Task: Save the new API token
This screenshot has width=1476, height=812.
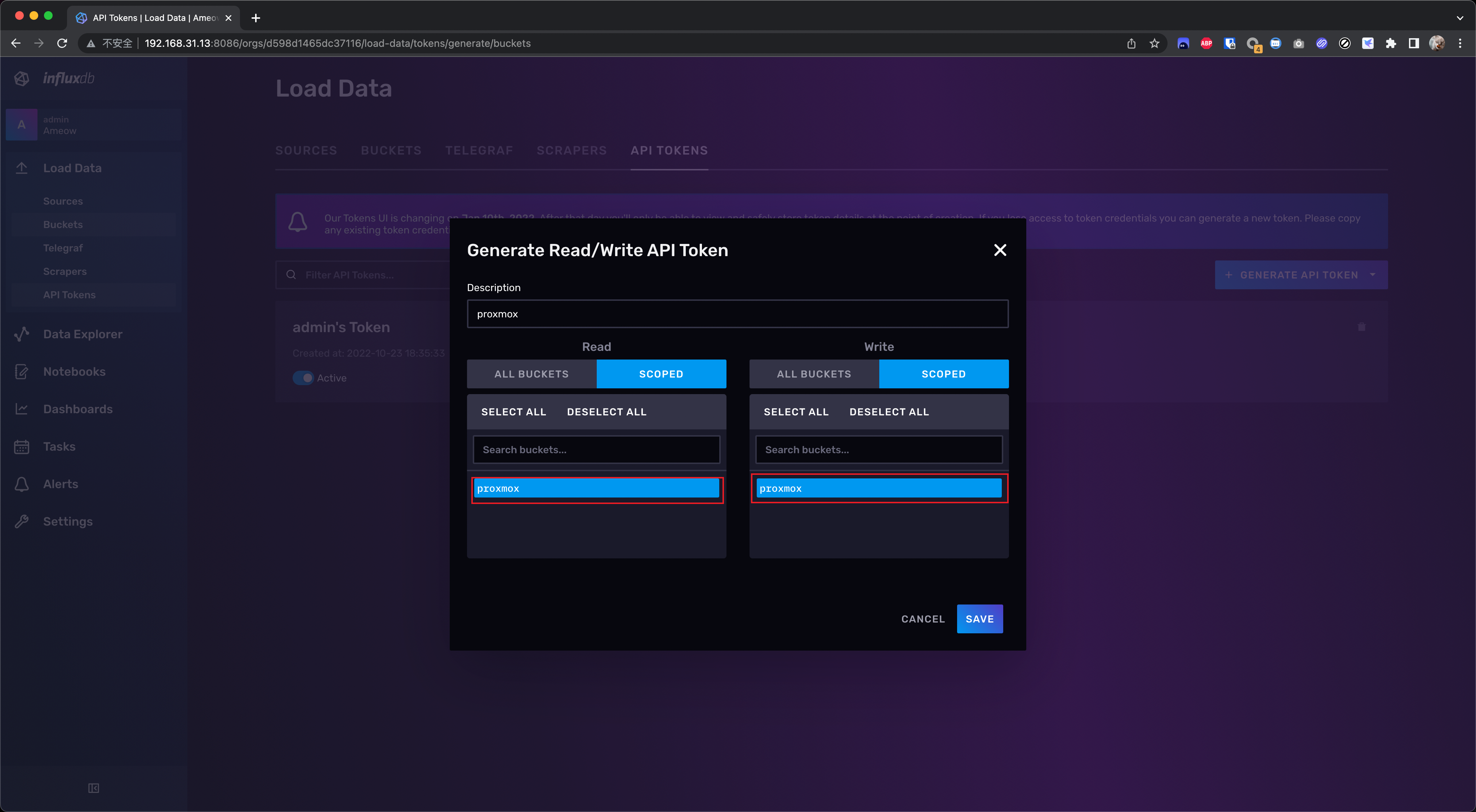Action: coord(979,619)
